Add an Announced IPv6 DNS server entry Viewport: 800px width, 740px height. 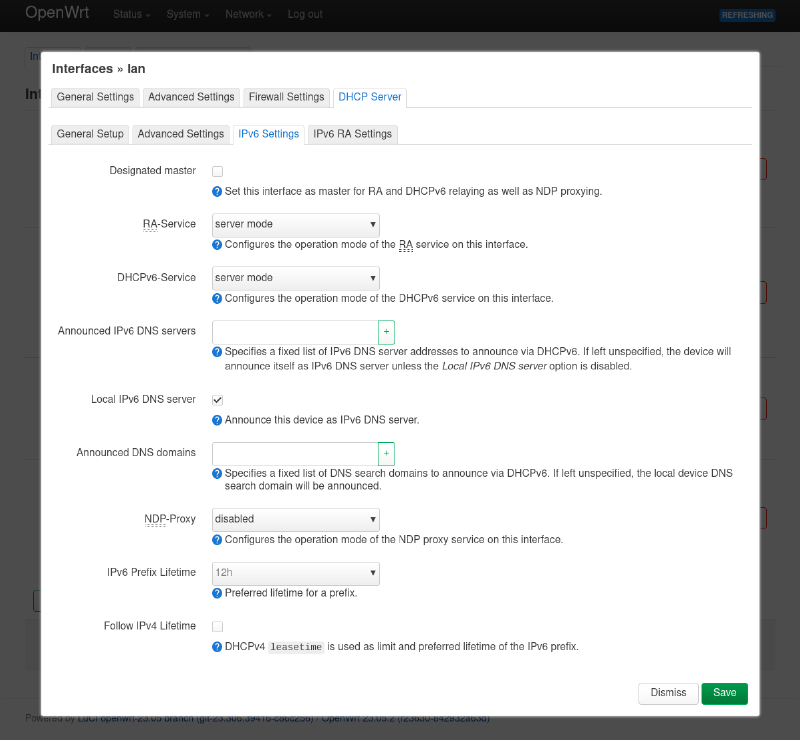(x=386, y=331)
